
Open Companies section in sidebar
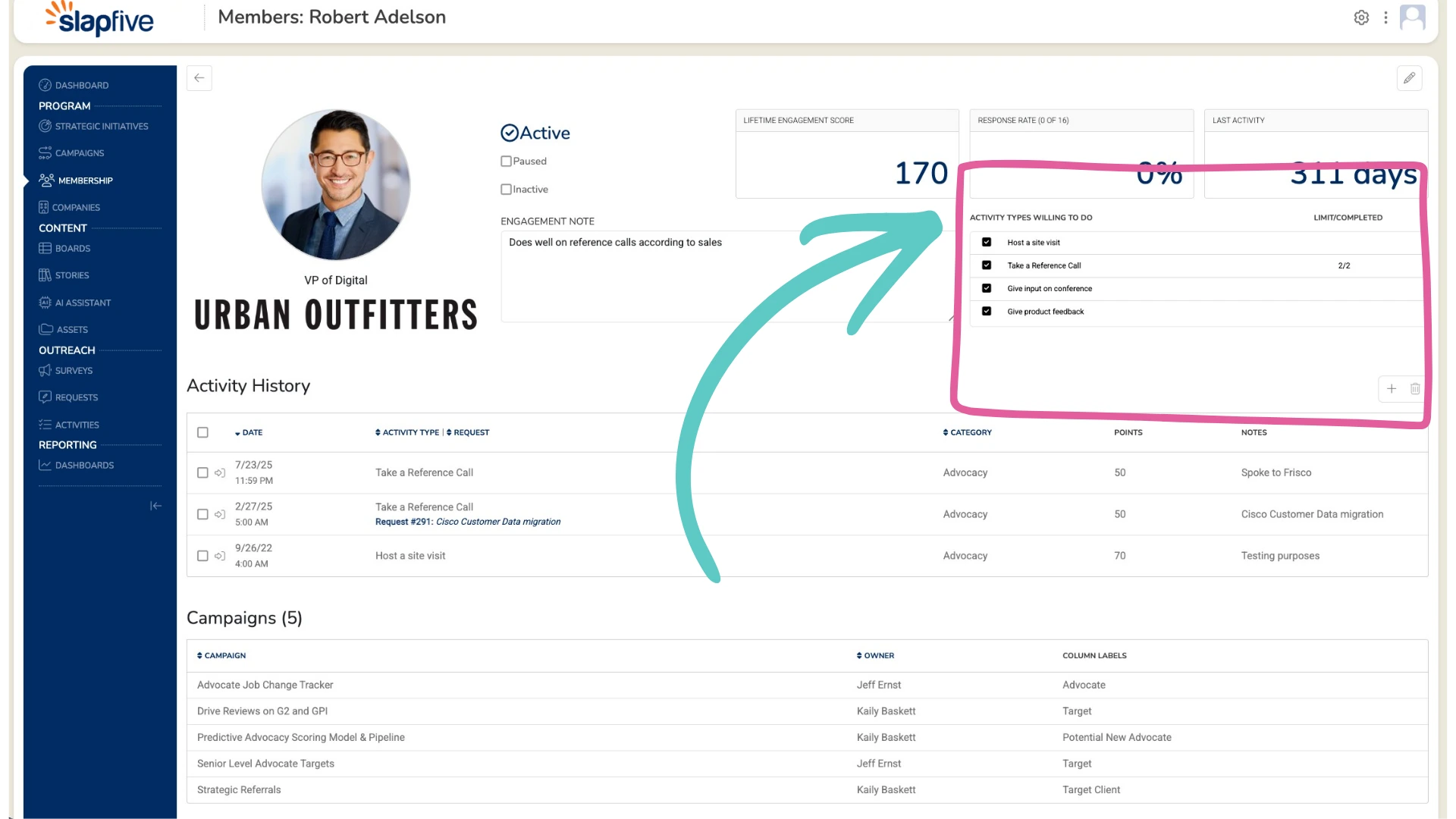click(x=70, y=207)
